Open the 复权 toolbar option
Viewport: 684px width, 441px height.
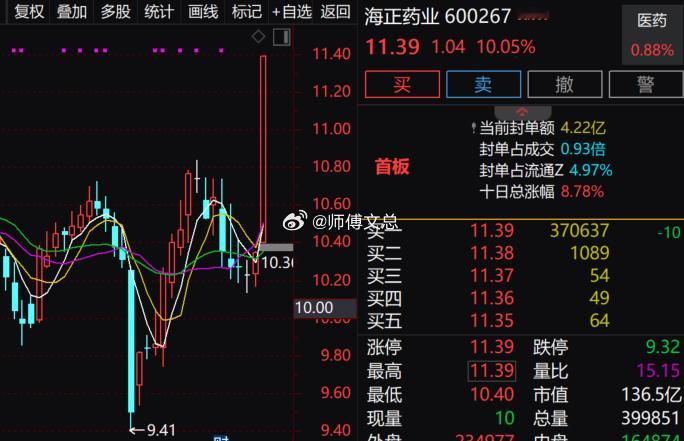pos(29,12)
